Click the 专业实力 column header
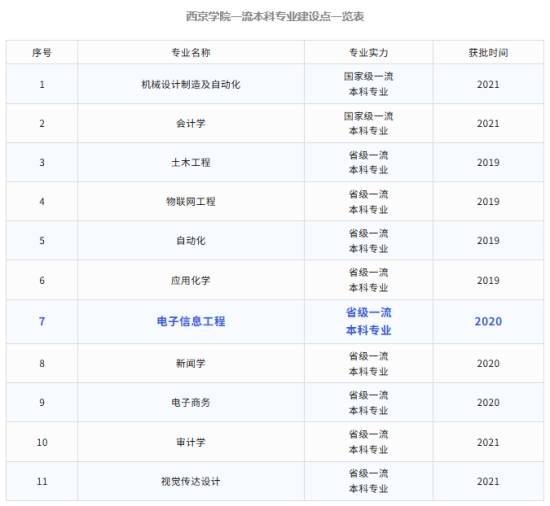This screenshot has width=550, height=506. [x=369, y=53]
